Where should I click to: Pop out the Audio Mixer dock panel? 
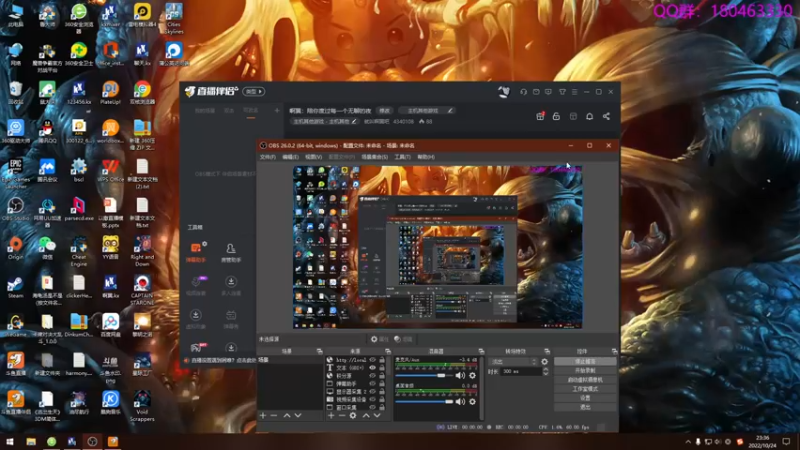481,352
